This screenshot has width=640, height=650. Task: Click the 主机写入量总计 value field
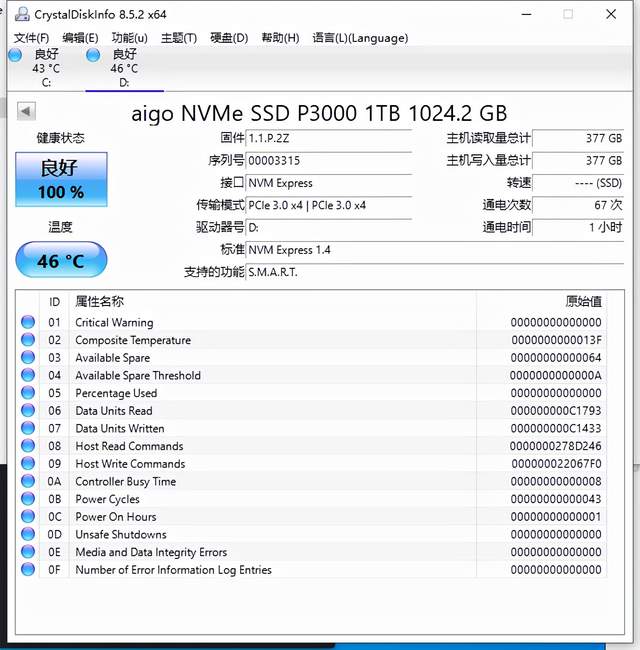pos(578,160)
